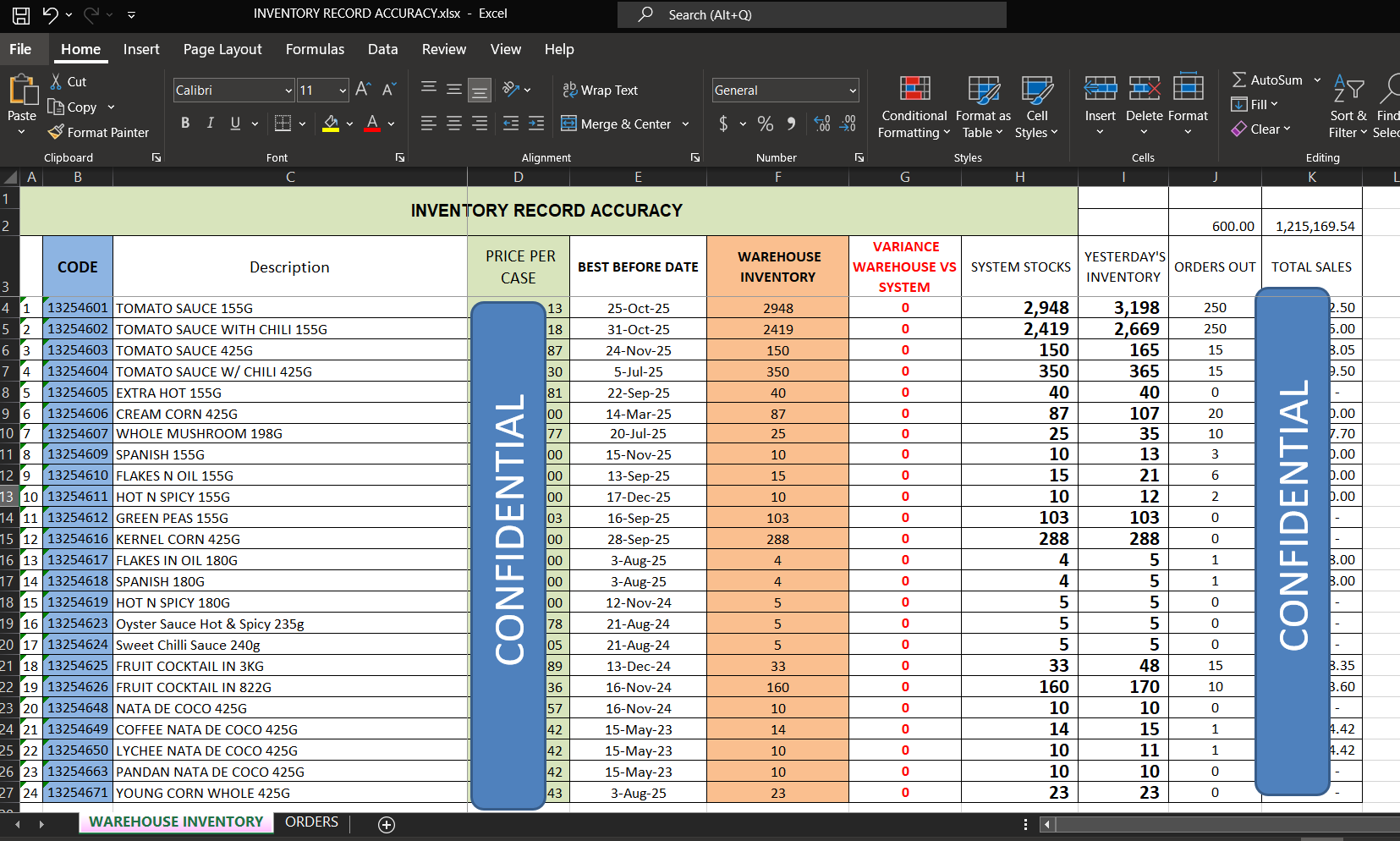Click the Increase Indent icon
Screen dimensions: 1400x841
(x=536, y=124)
